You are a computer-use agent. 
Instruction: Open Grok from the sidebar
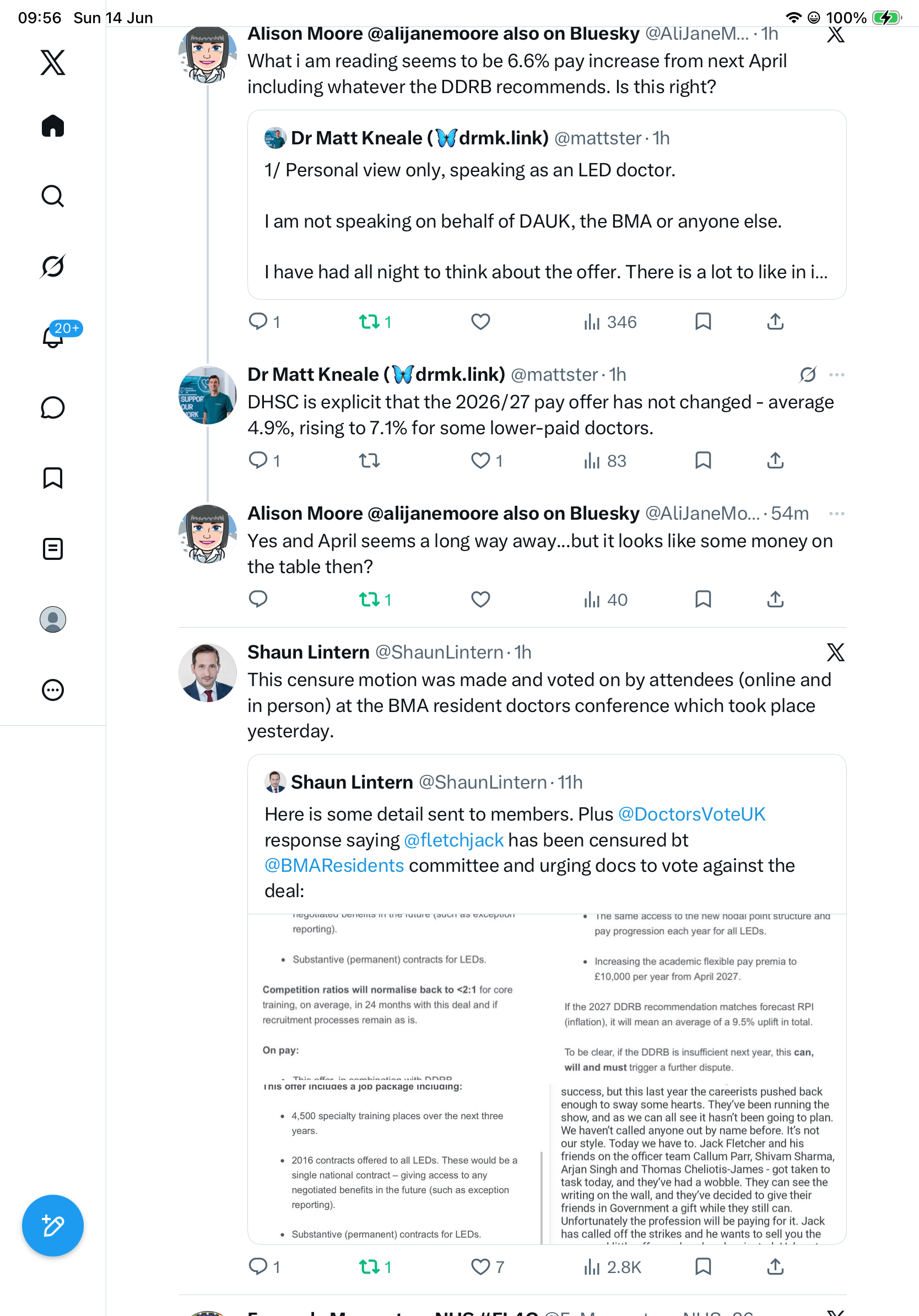click(x=53, y=266)
